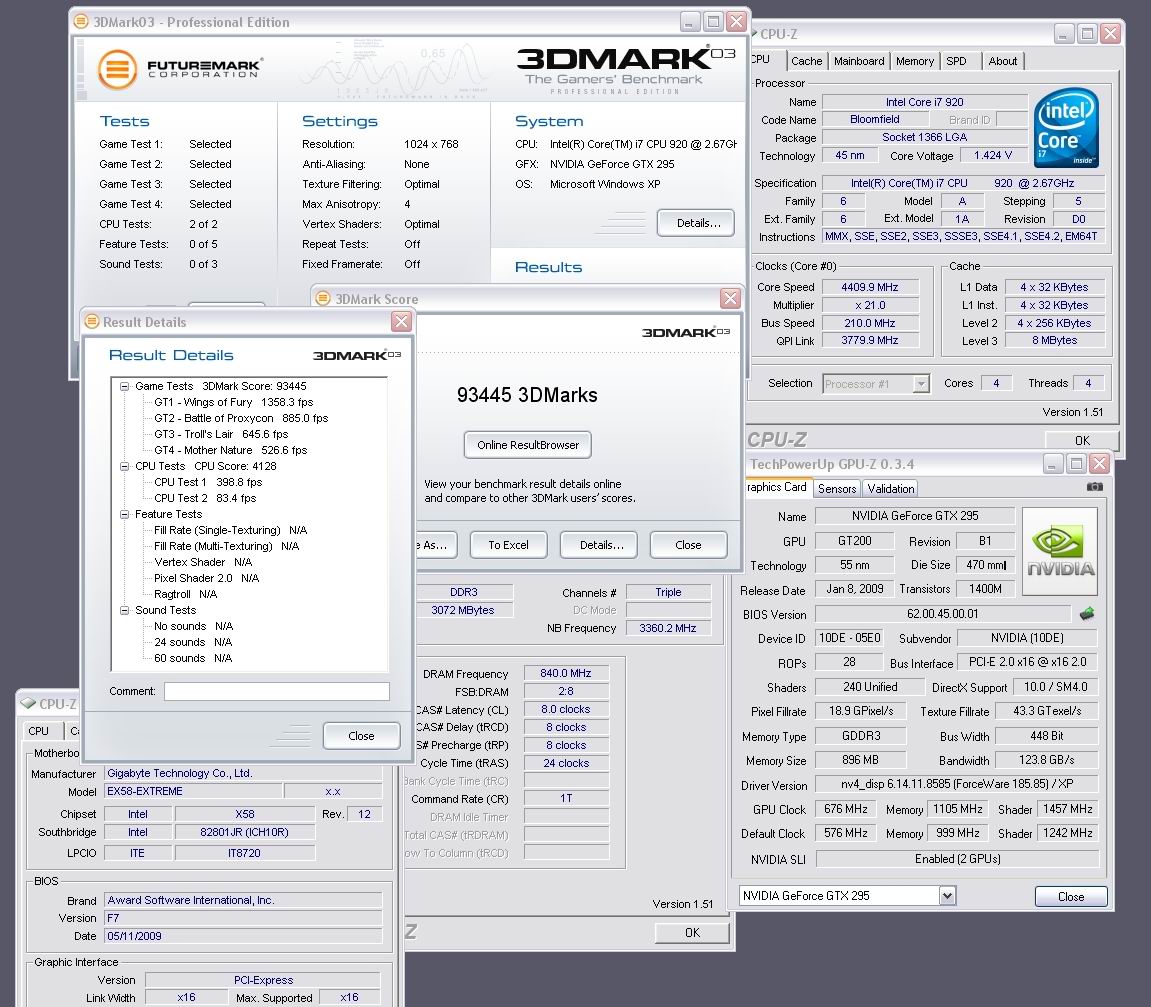Click the NVIDIA SLI Enabled (2 GPUs) field
This screenshot has height=1007, width=1151.
(957, 859)
